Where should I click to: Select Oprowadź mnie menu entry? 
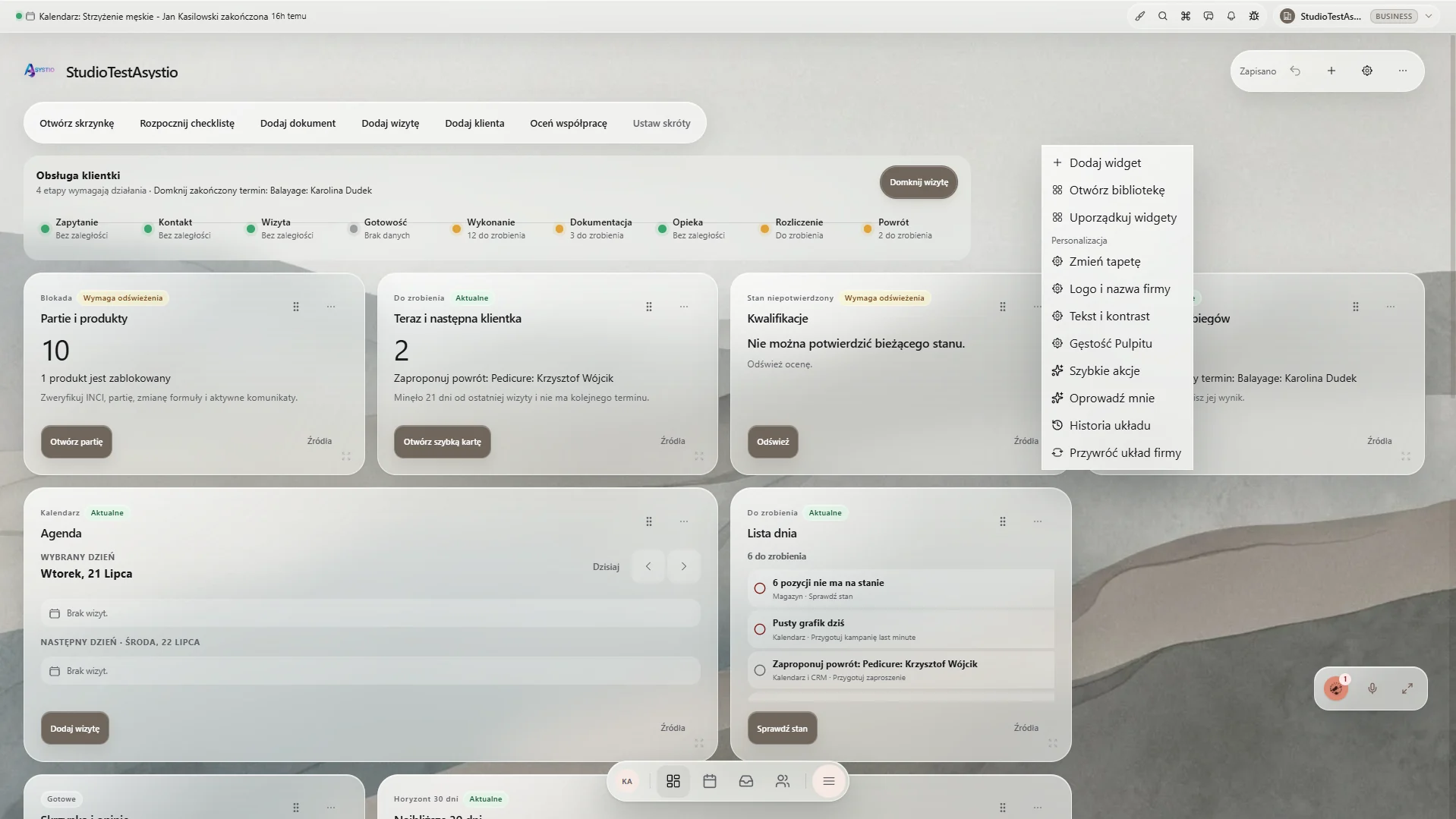1117,398
